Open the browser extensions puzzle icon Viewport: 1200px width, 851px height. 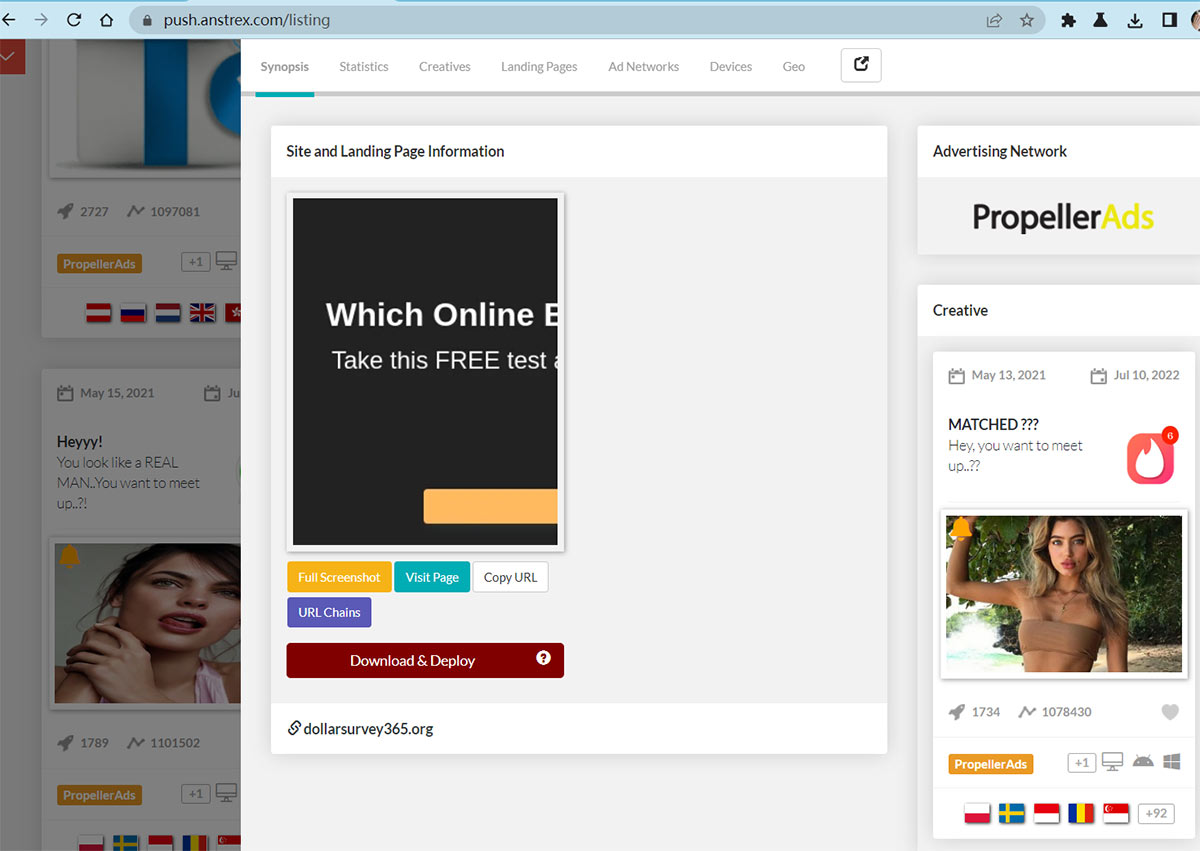[1068, 19]
